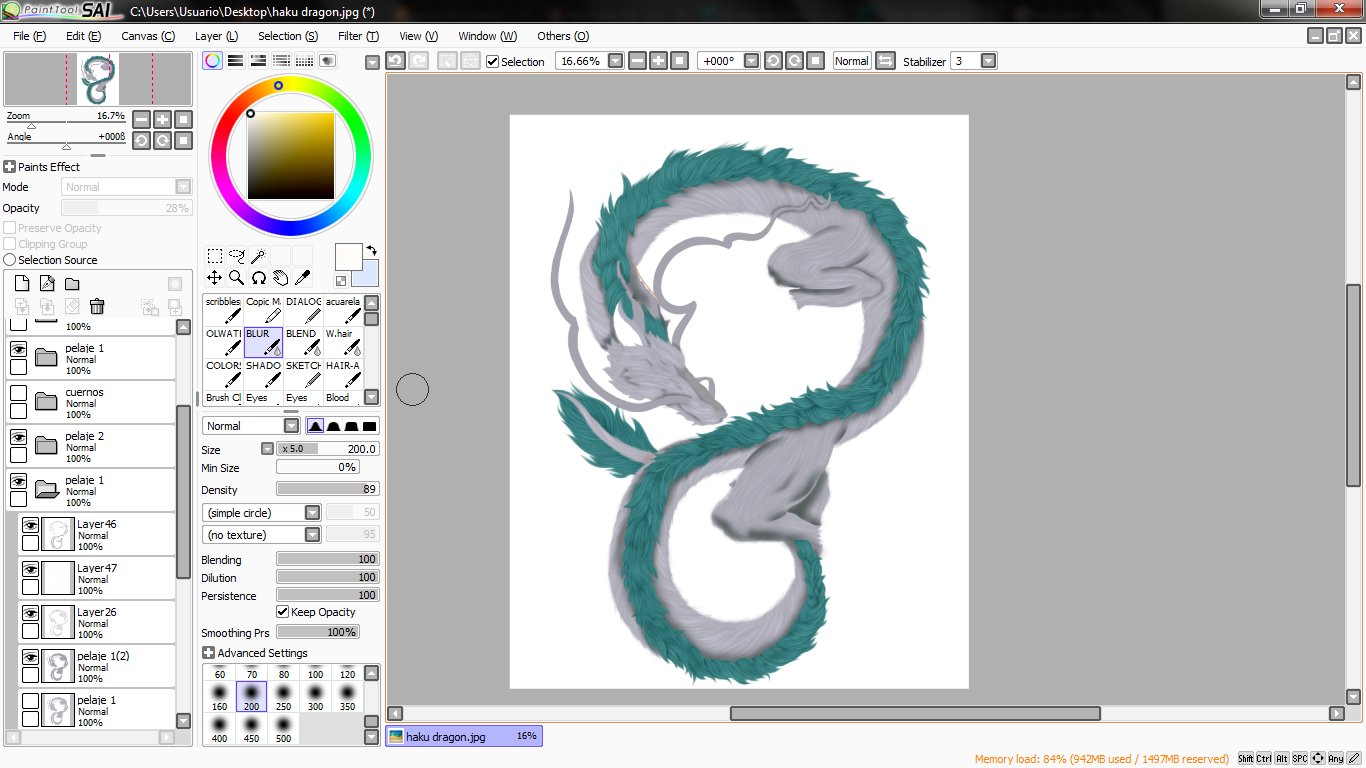
Task: Select the Hand pan tool
Action: (x=280, y=278)
